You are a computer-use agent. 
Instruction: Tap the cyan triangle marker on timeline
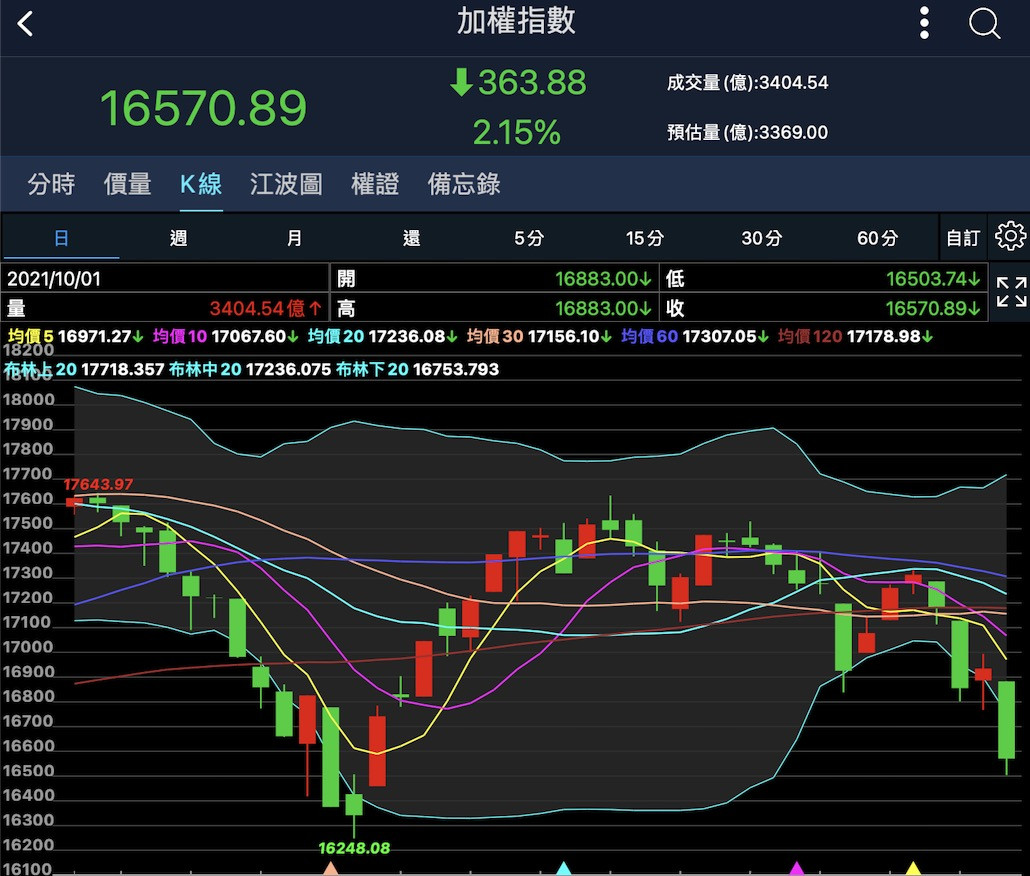(564, 867)
